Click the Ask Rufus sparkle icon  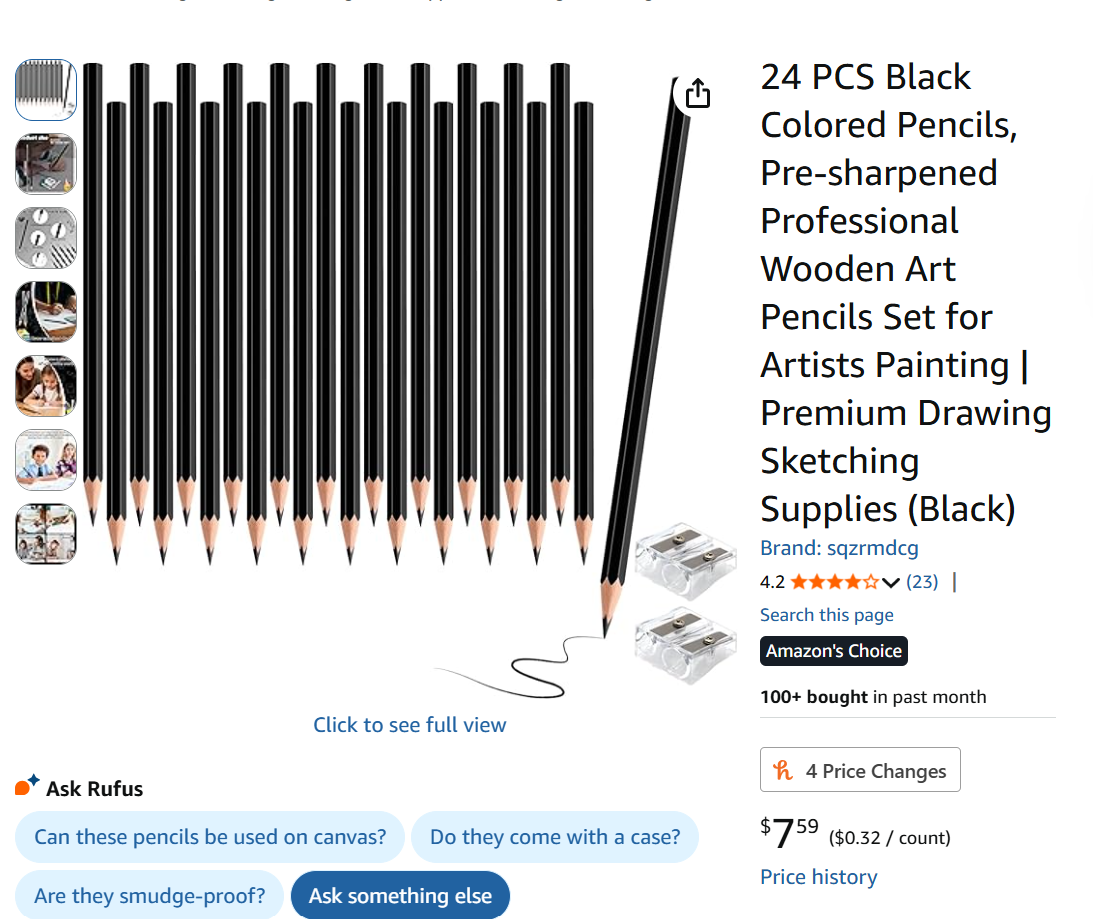tap(27, 786)
